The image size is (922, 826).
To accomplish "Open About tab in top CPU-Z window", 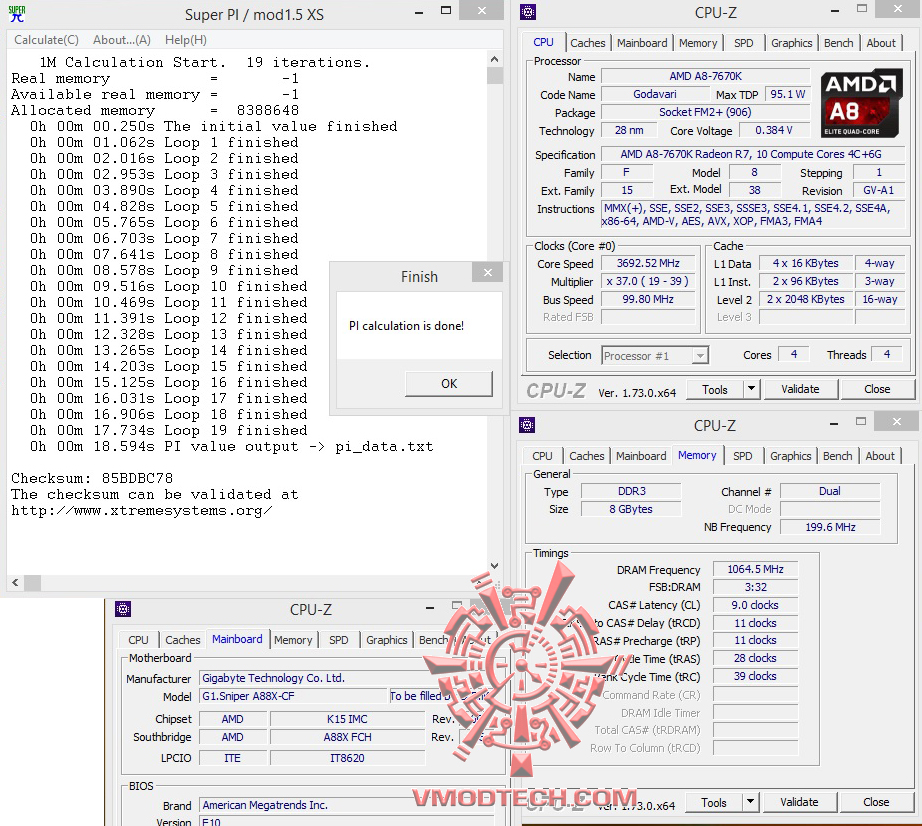I will [881, 43].
